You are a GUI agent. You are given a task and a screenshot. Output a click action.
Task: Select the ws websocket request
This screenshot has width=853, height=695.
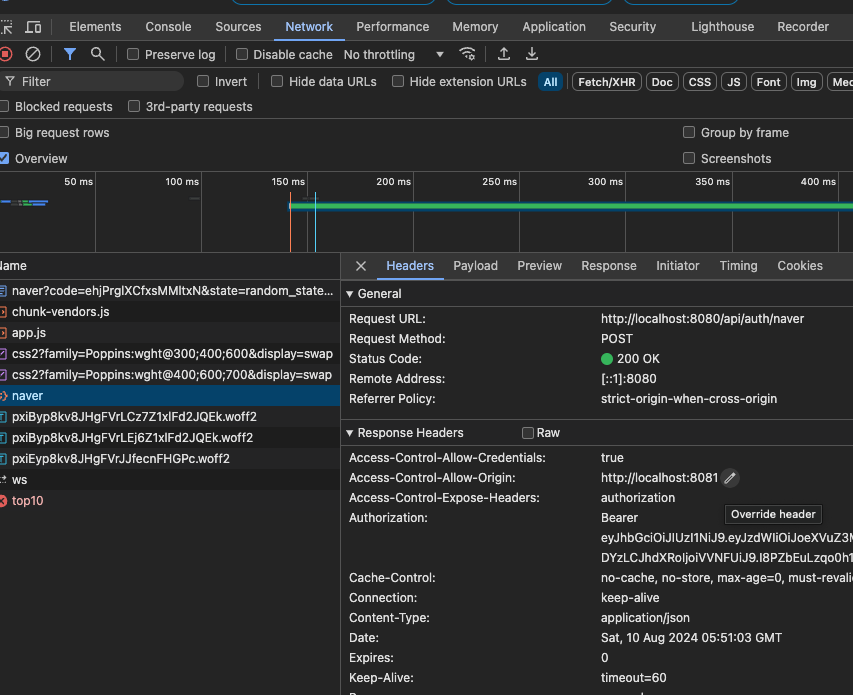point(170,480)
